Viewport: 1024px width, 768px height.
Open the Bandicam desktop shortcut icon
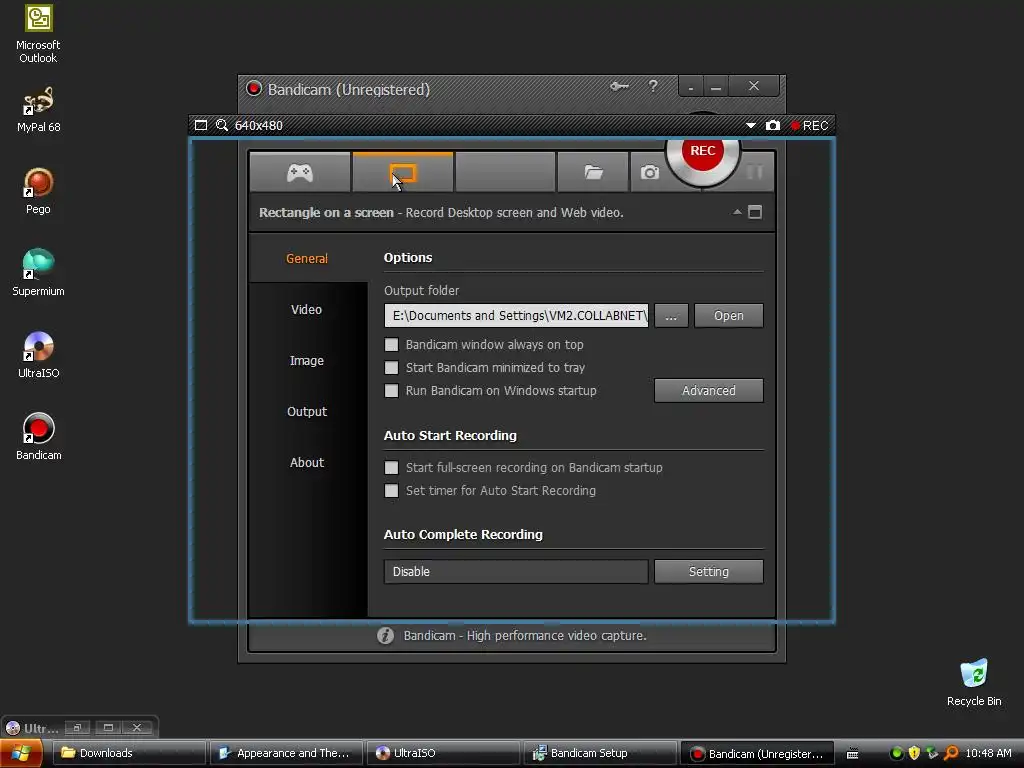[x=38, y=436]
